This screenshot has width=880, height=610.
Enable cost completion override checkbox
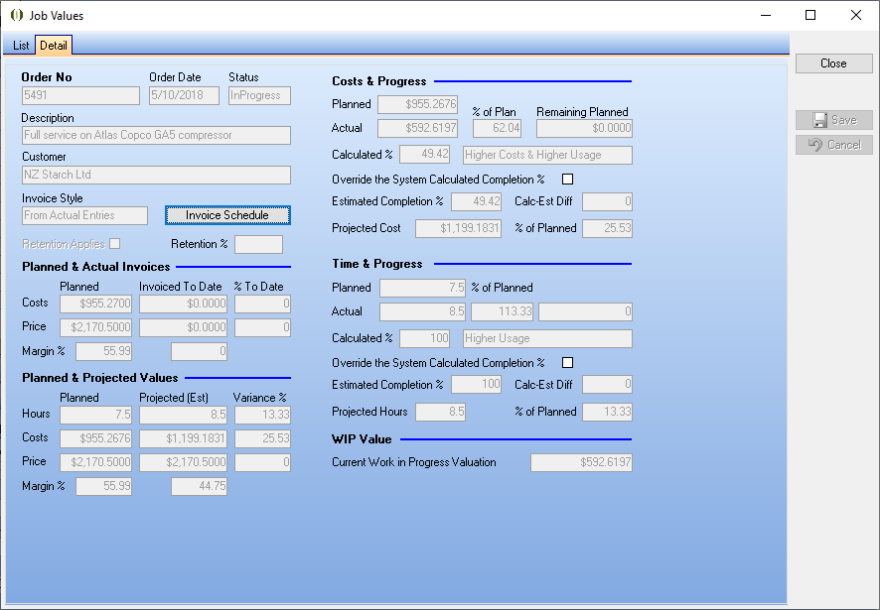(x=567, y=179)
